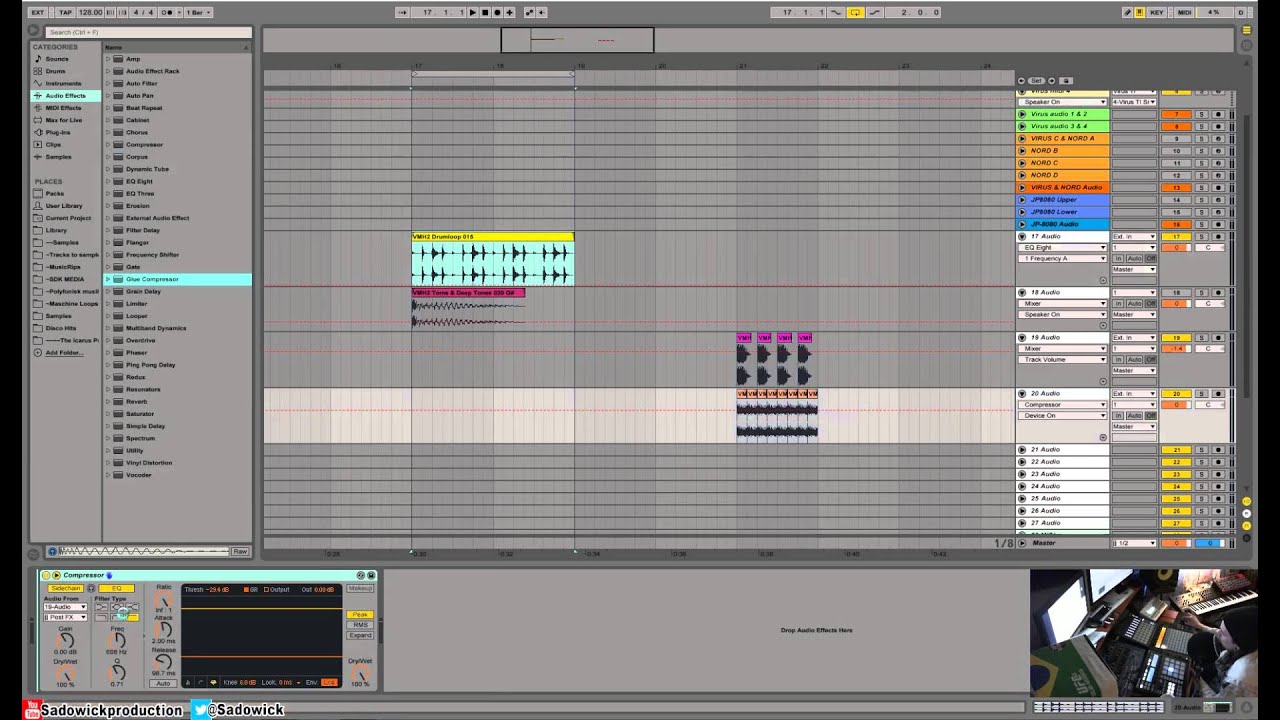Open MIDI Effects category
Image resolution: width=1280 pixels, height=720 pixels.
click(x=63, y=108)
